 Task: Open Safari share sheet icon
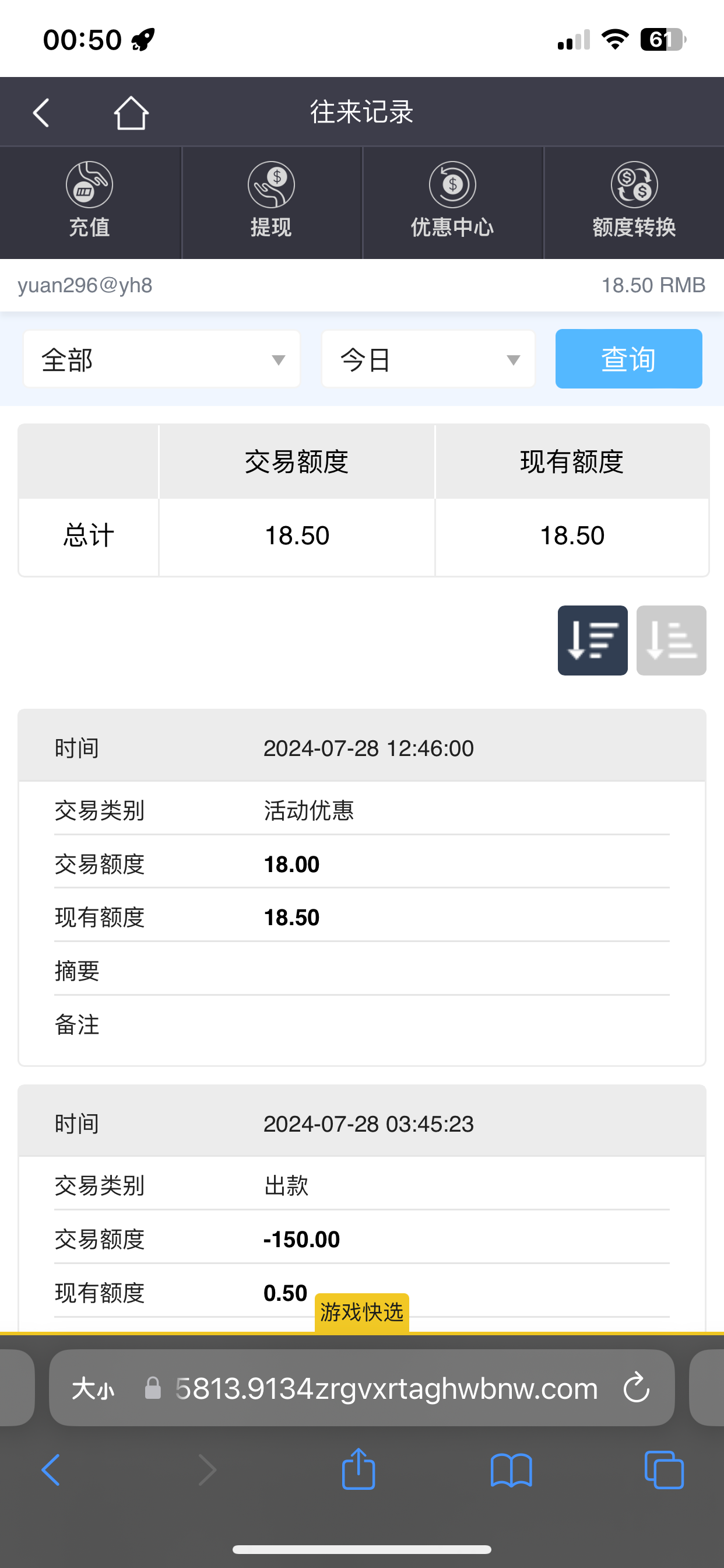click(x=359, y=1469)
